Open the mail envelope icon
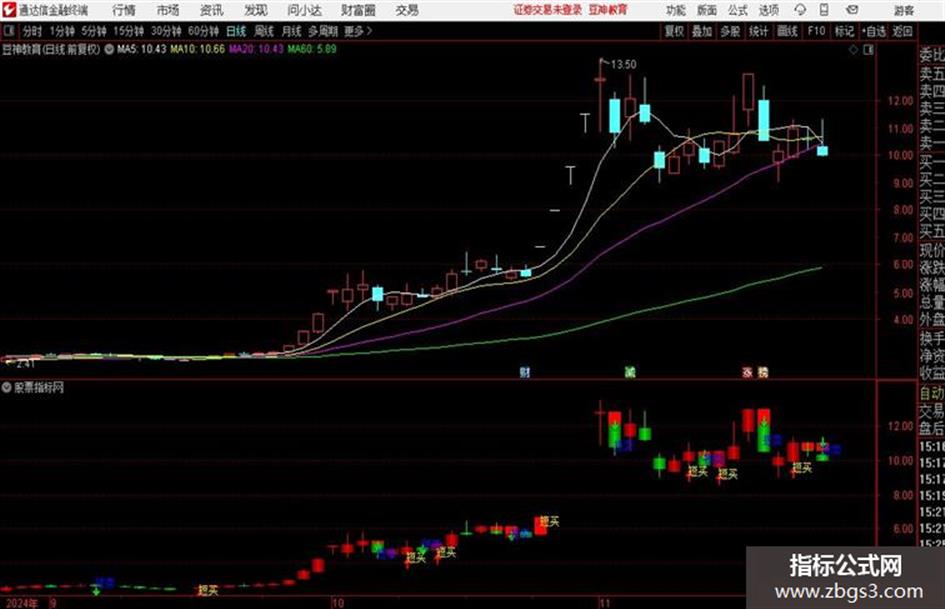Image resolution: width=945 pixels, height=609 pixels. click(x=852, y=10)
